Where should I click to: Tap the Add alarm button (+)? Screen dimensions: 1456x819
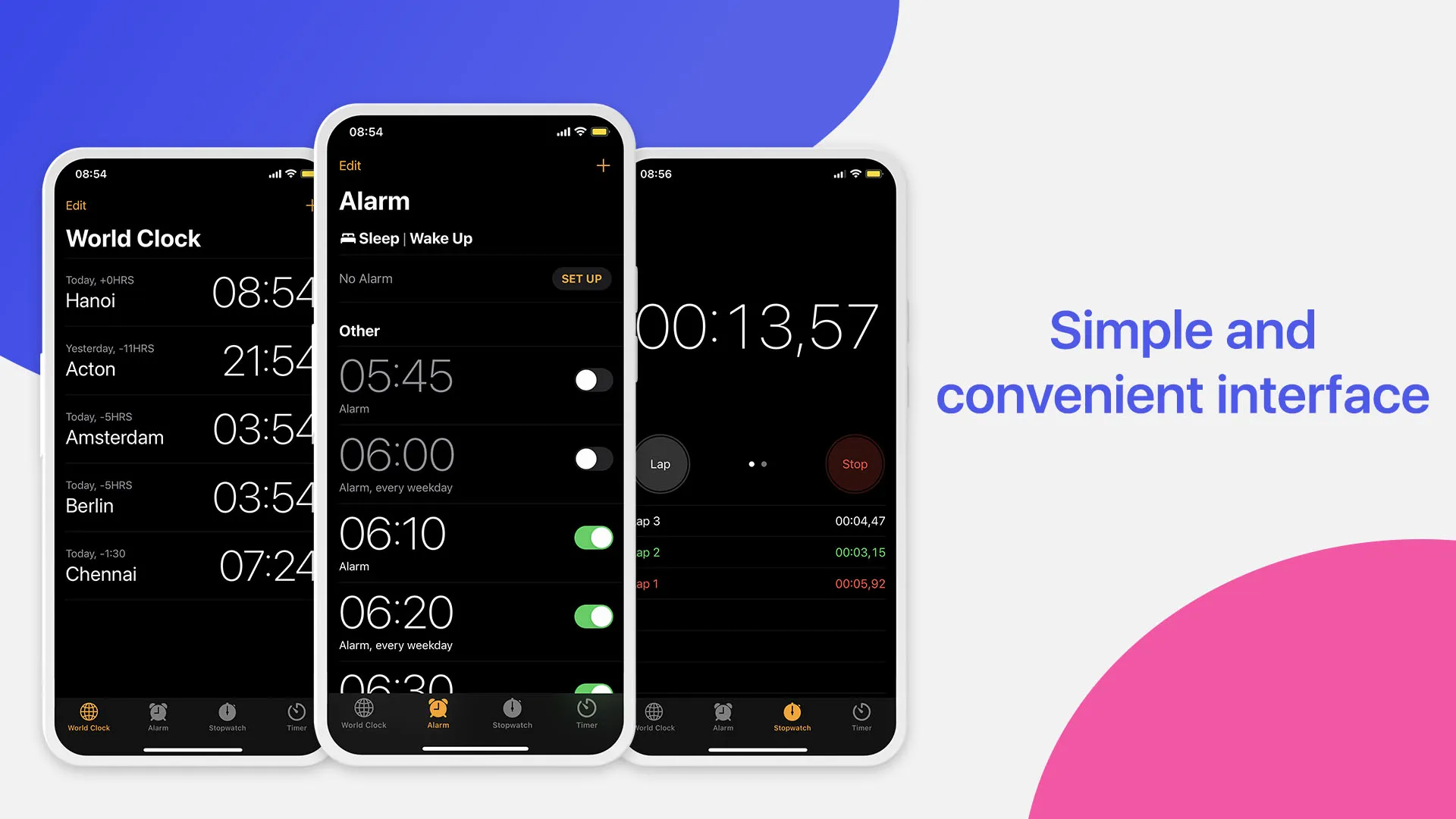coord(602,165)
